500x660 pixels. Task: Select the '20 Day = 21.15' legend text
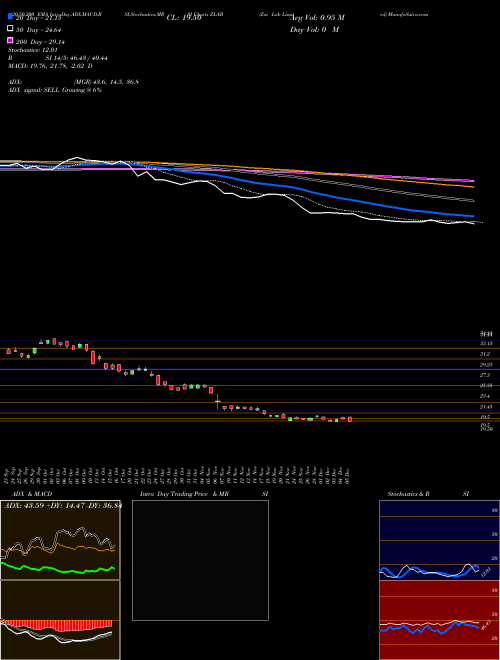coord(38,18)
